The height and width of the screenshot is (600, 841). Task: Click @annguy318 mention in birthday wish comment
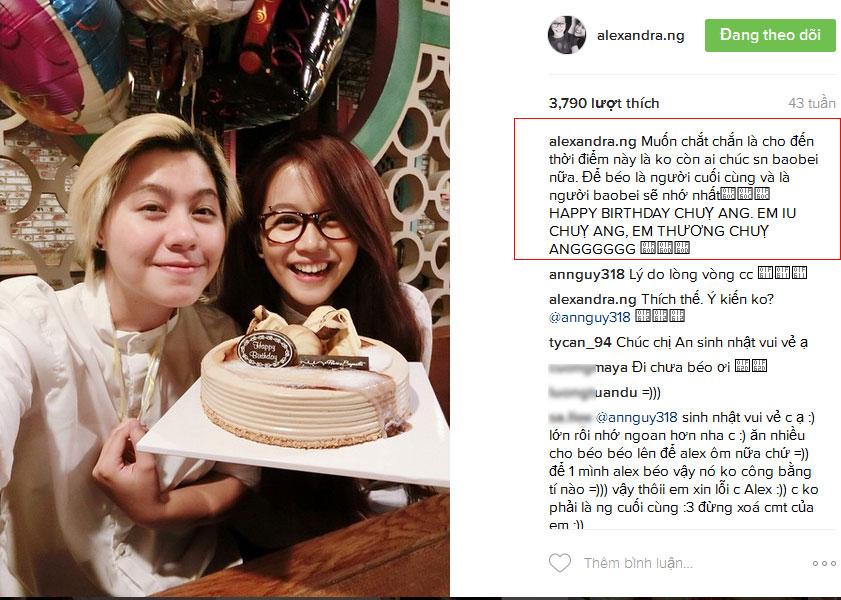(x=637, y=417)
